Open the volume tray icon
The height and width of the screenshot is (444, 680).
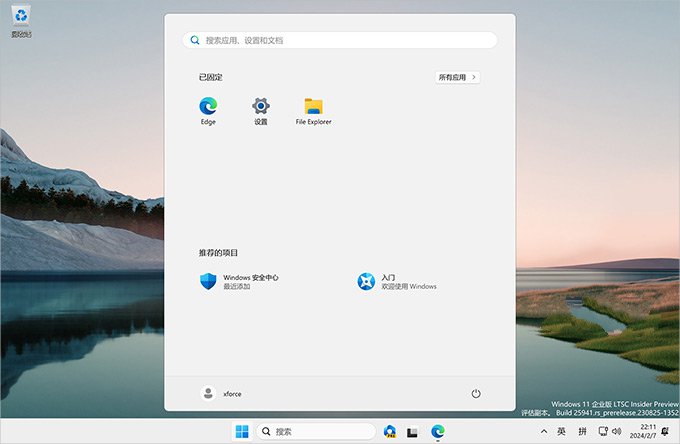(616, 431)
